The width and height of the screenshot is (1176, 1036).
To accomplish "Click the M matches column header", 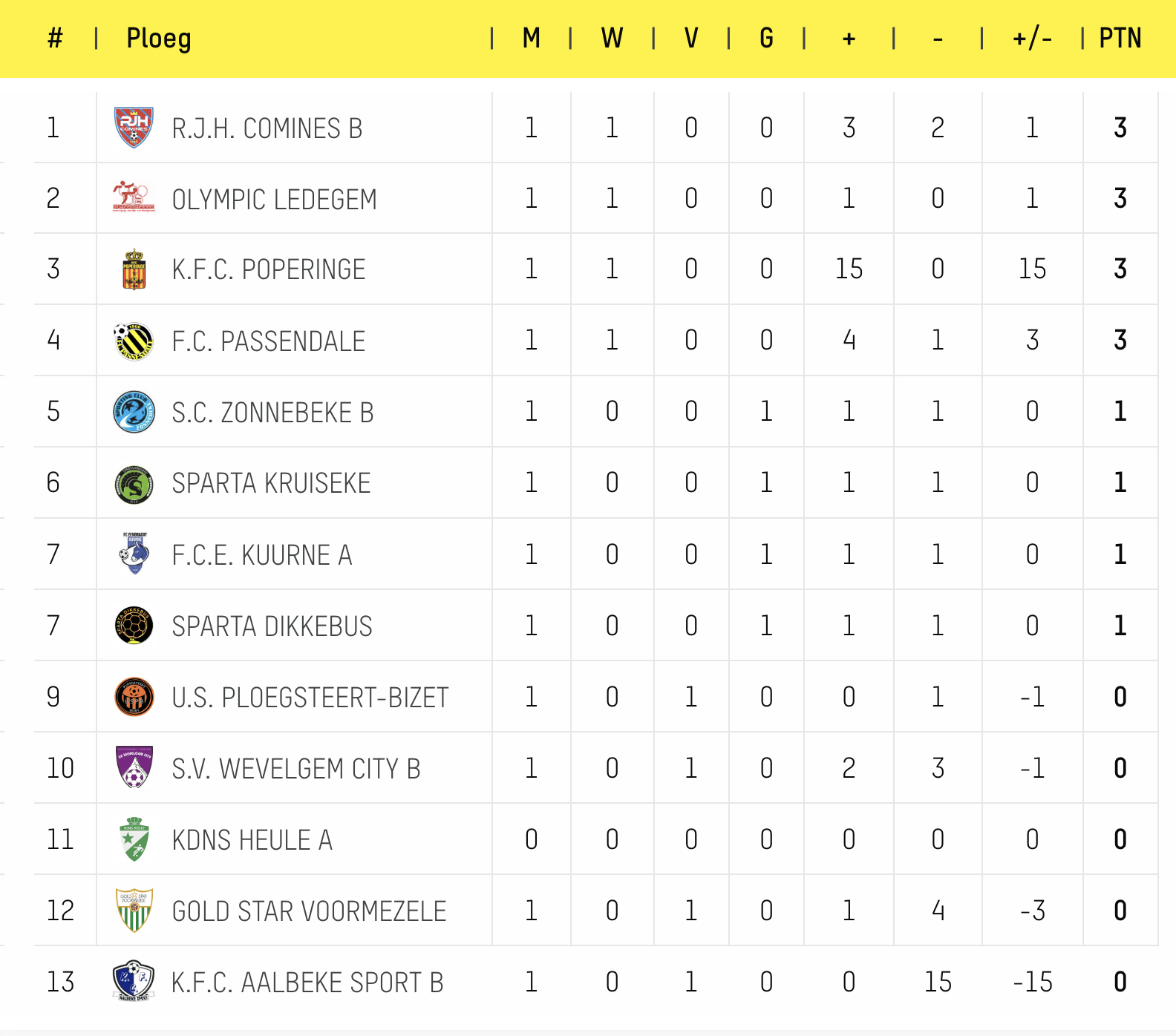I will coord(531,38).
